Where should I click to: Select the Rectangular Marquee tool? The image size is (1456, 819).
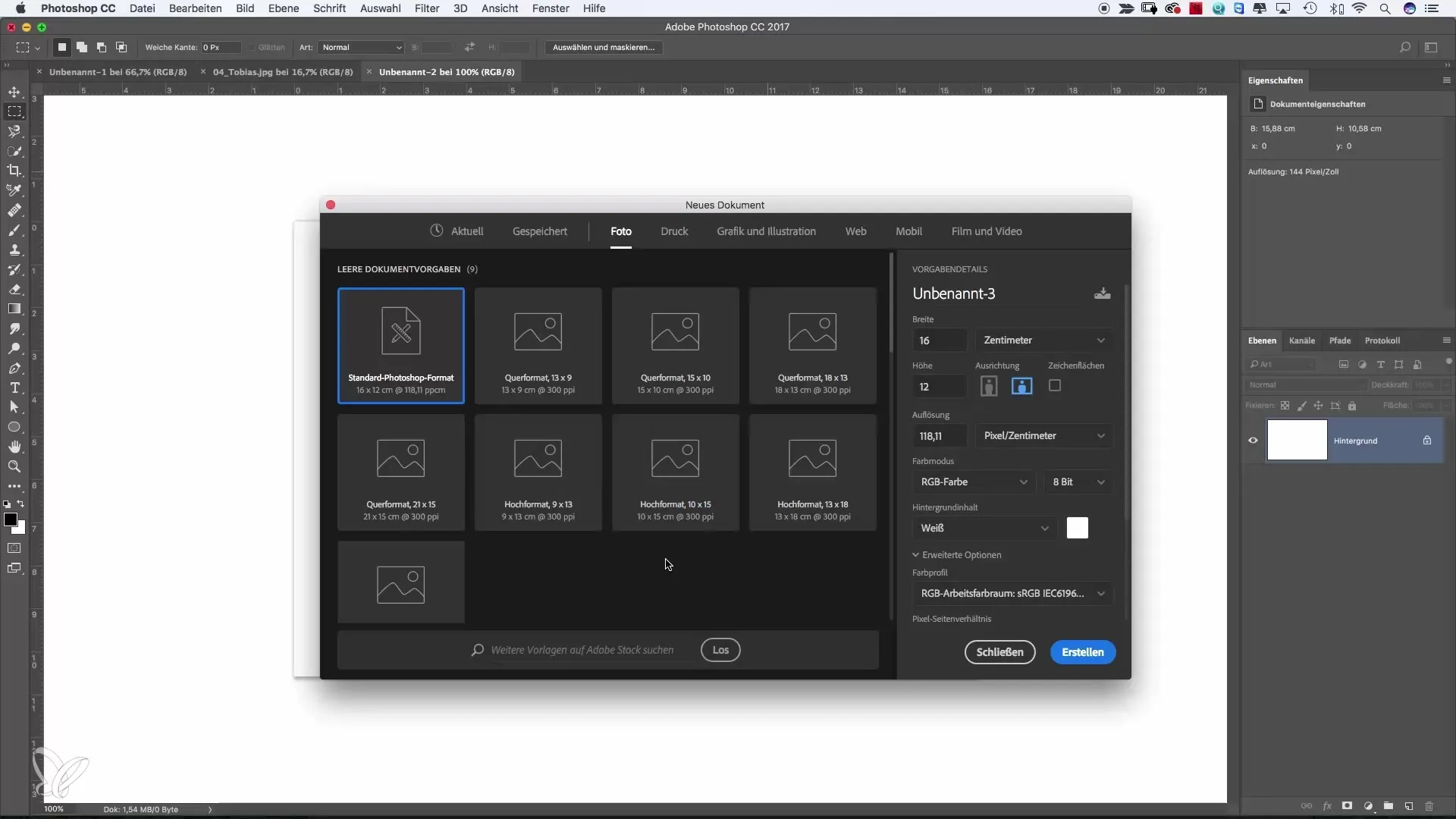point(14,111)
